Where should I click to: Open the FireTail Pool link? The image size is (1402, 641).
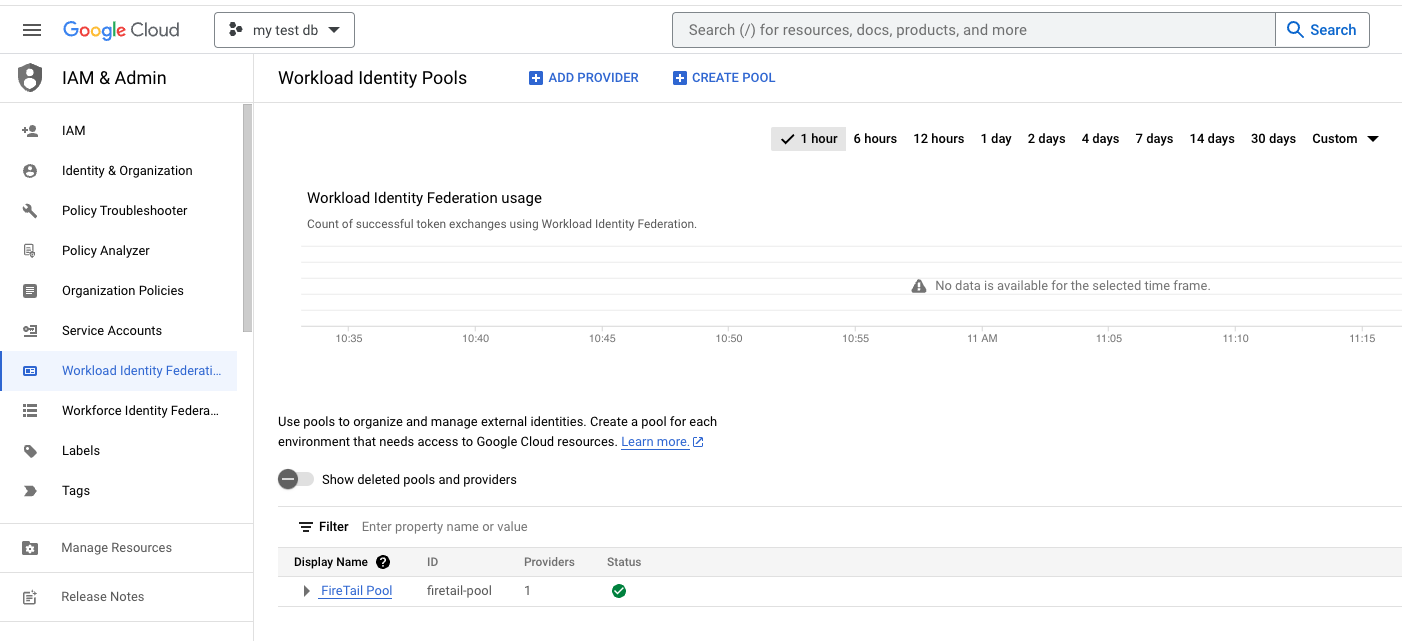tap(356, 591)
